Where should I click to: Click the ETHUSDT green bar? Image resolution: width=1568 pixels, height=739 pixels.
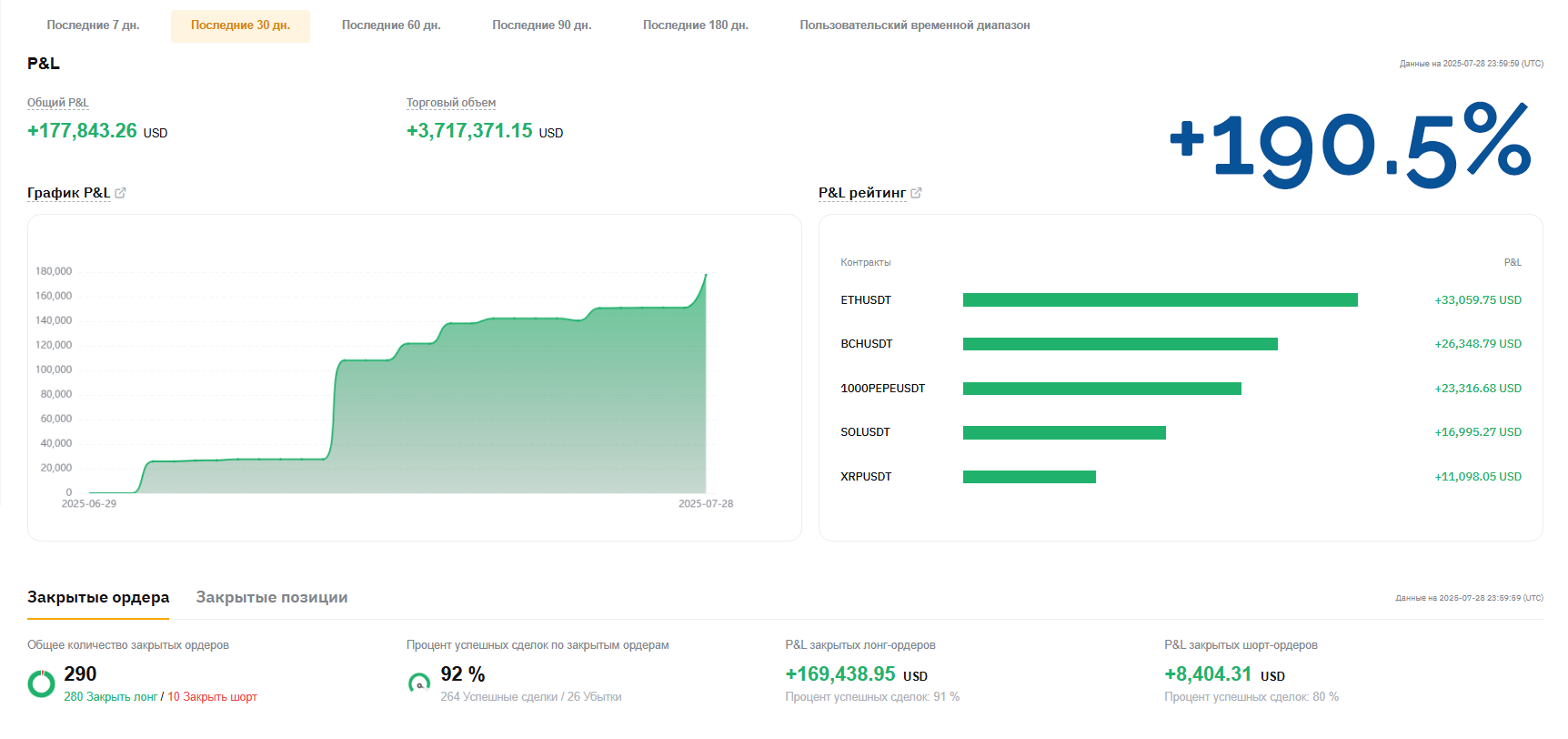(1160, 300)
